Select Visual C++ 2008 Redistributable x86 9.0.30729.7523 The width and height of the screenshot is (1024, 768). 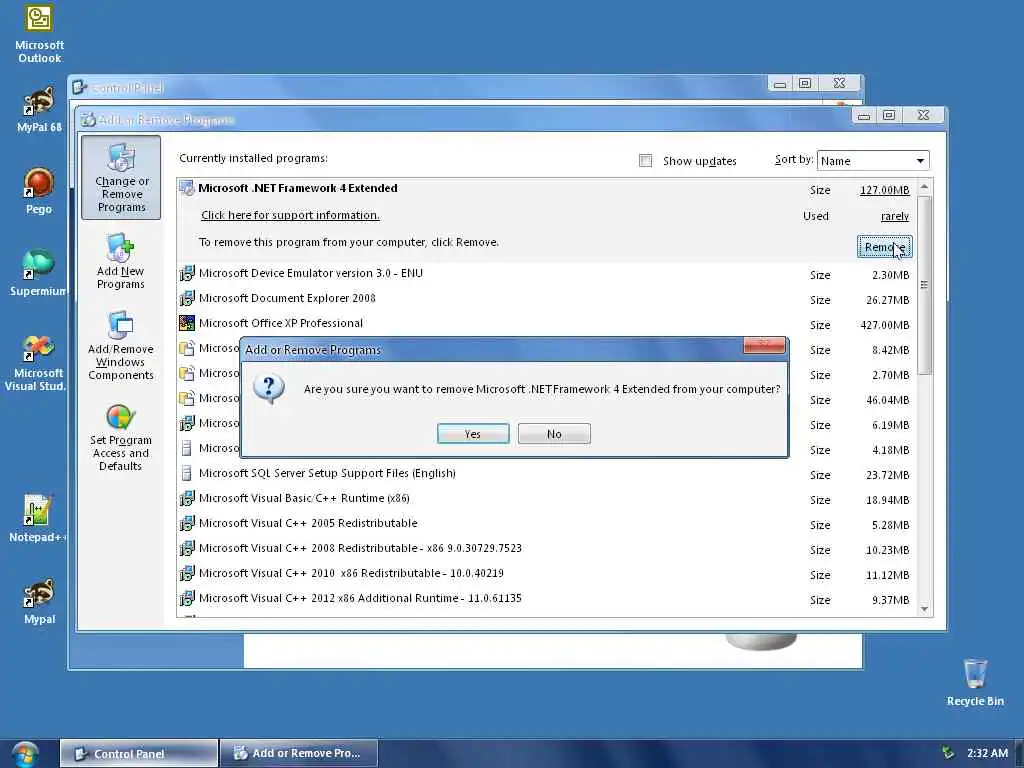546,549
